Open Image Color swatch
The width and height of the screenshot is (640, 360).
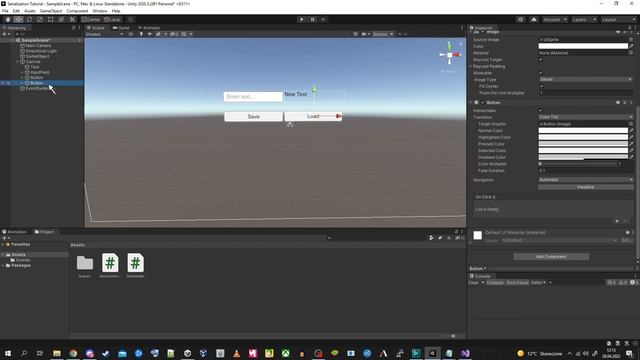pyautogui.click(x=583, y=46)
